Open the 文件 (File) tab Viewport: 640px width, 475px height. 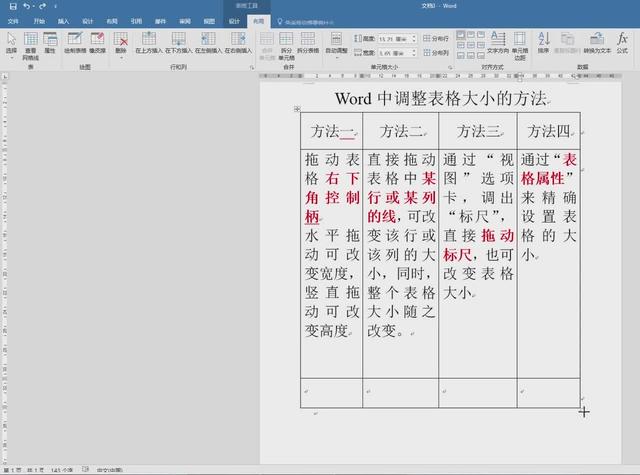(13, 21)
